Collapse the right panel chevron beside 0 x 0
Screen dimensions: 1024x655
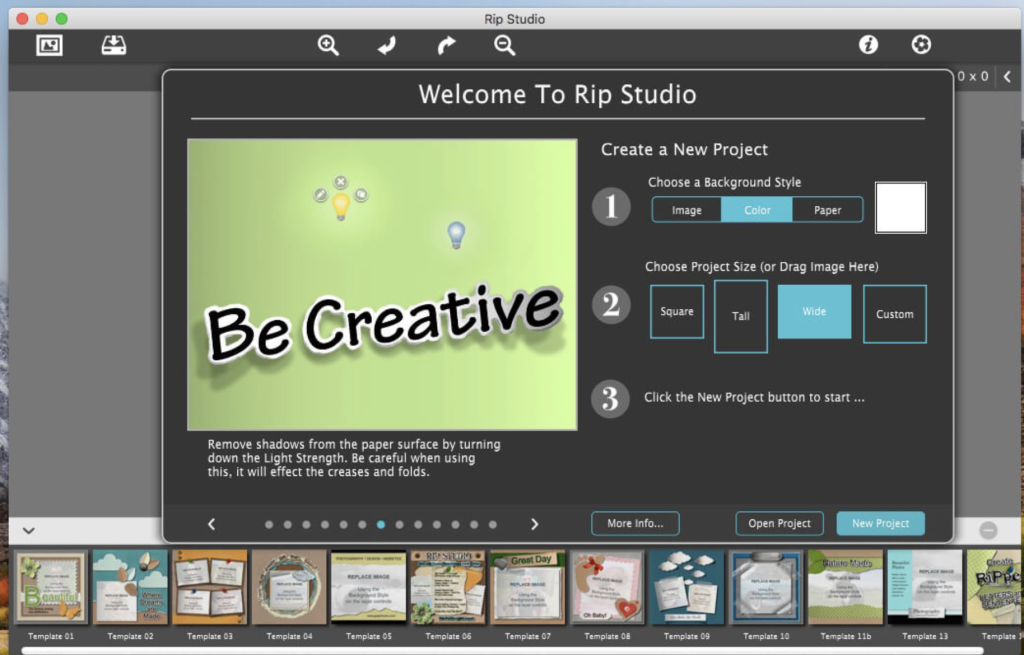coord(1008,77)
